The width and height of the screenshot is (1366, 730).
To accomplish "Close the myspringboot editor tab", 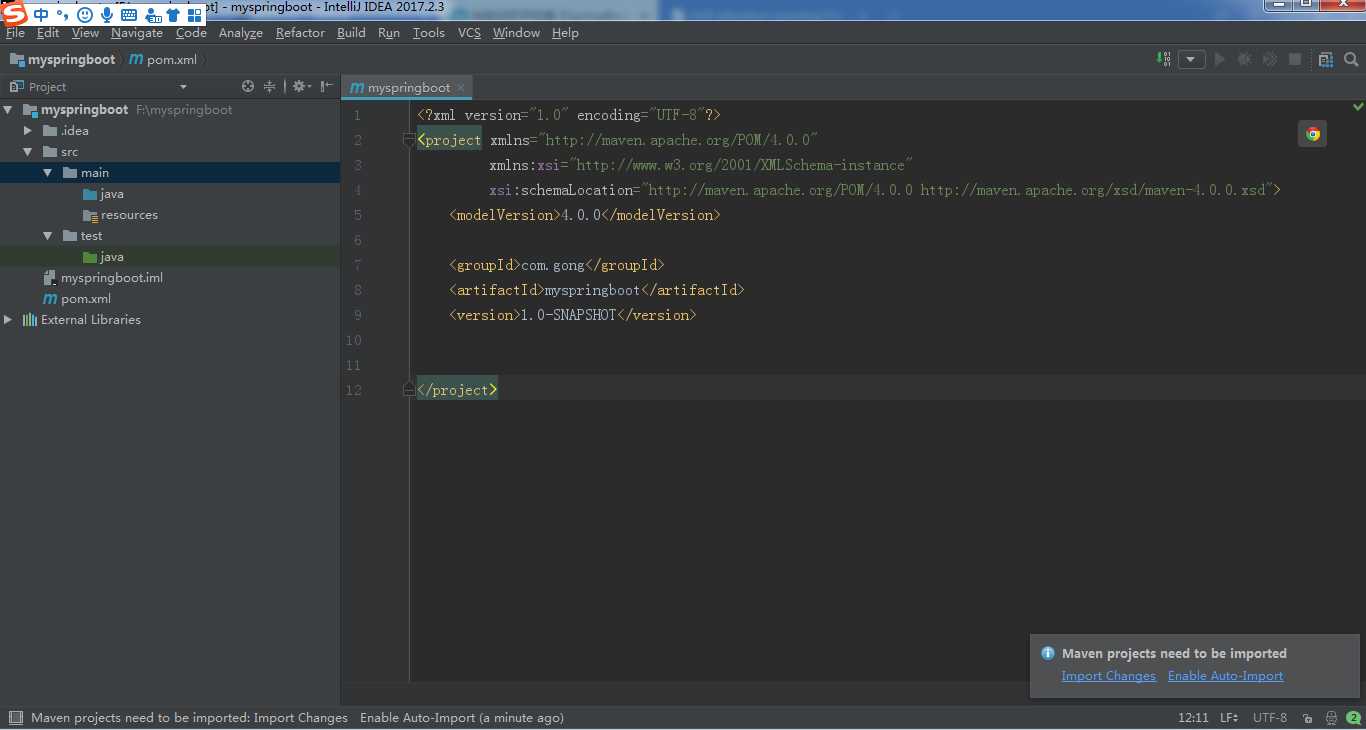I will 461,88.
